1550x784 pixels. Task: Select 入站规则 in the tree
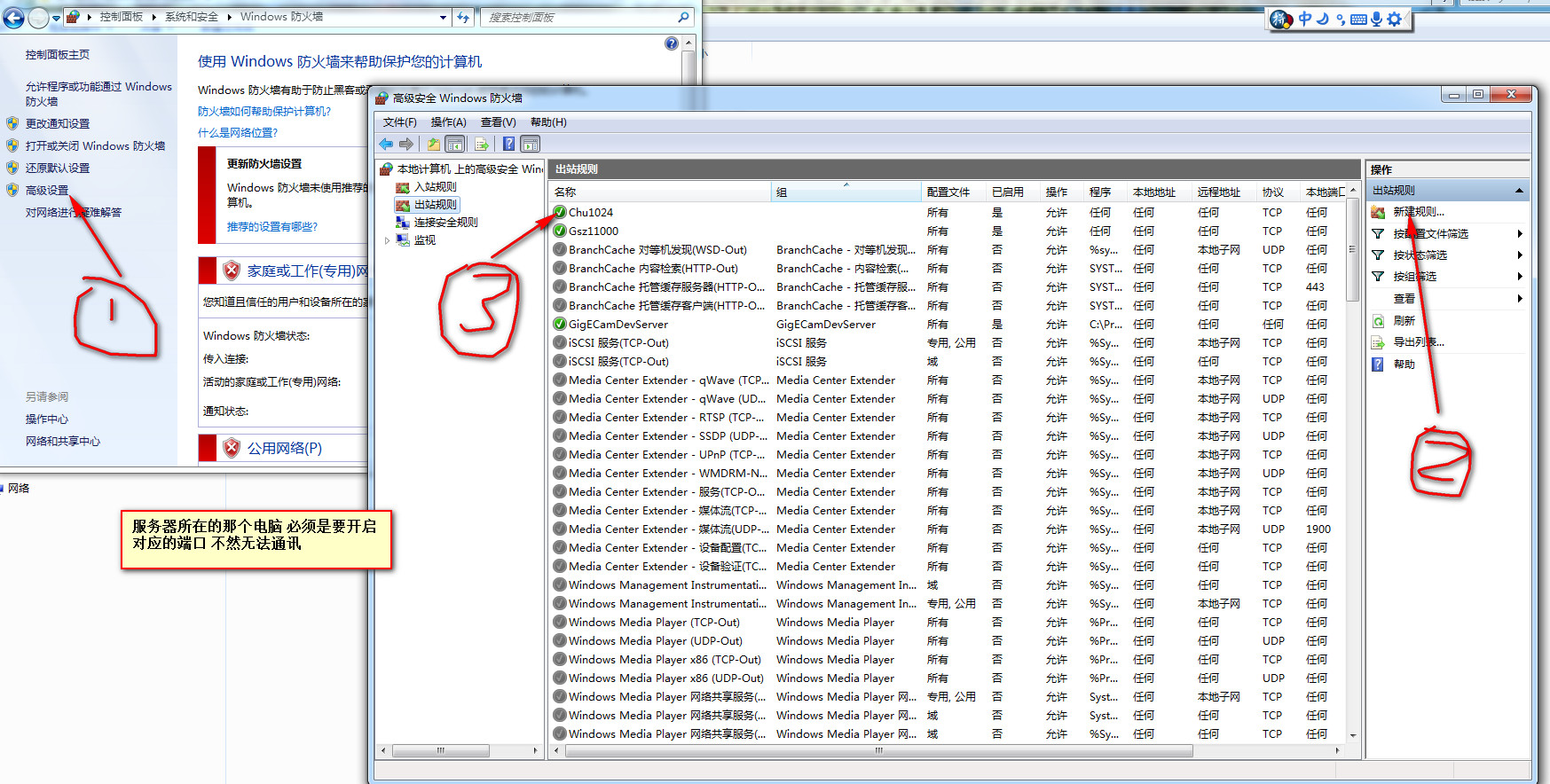tap(435, 187)
